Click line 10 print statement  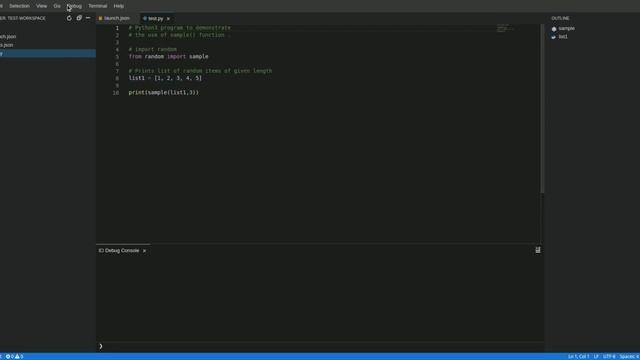click(x=164, y=93)
